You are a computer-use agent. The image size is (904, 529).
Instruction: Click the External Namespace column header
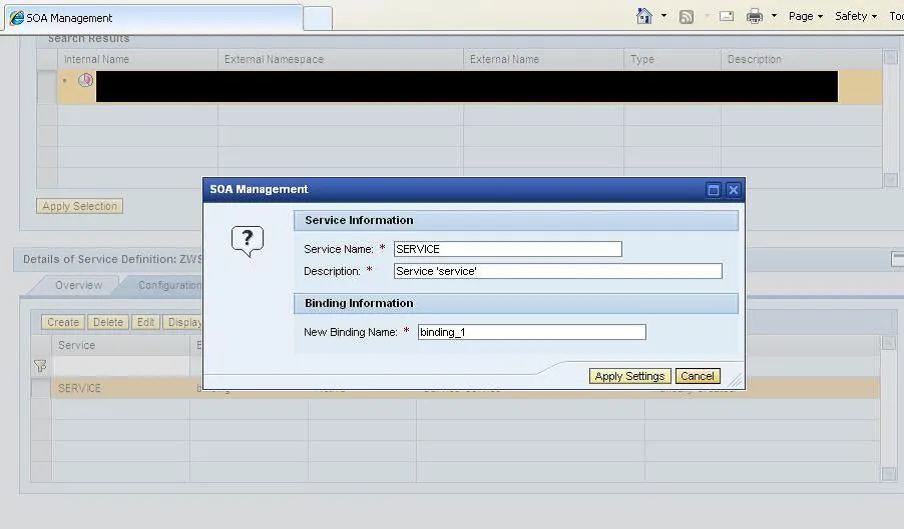[340, 59]
